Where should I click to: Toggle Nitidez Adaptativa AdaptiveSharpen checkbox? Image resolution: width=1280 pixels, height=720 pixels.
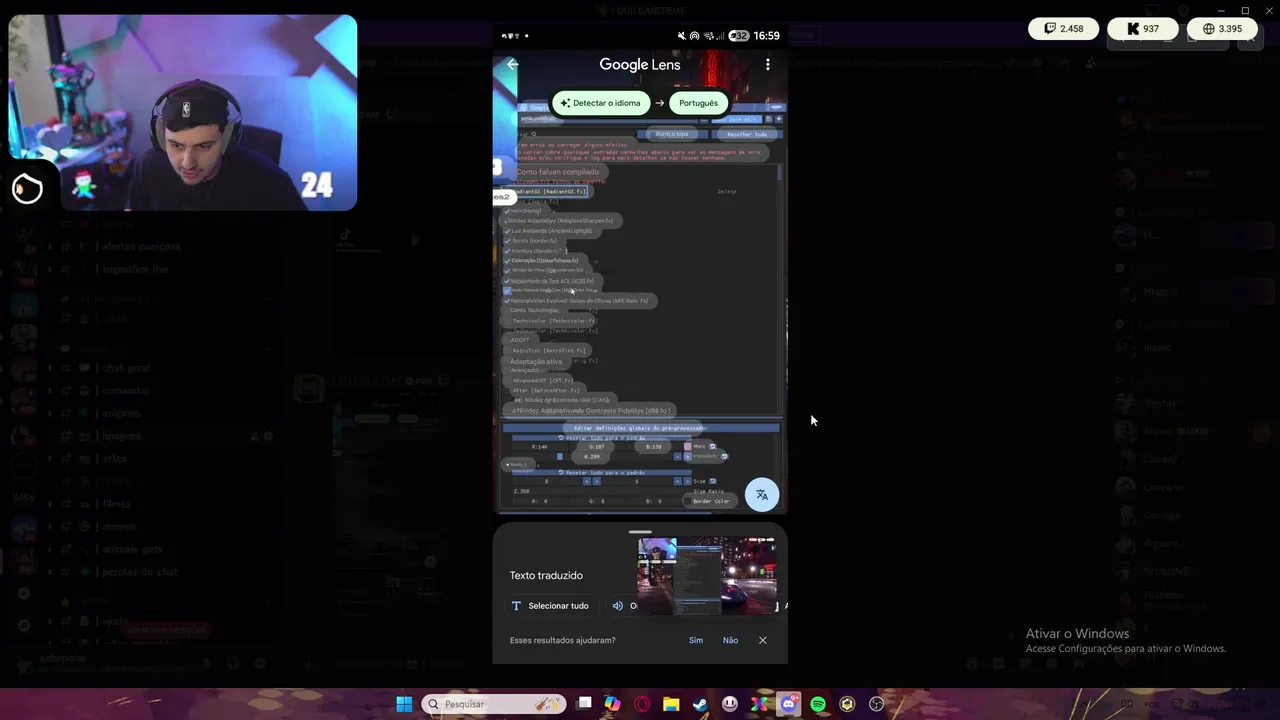point(507,220)
